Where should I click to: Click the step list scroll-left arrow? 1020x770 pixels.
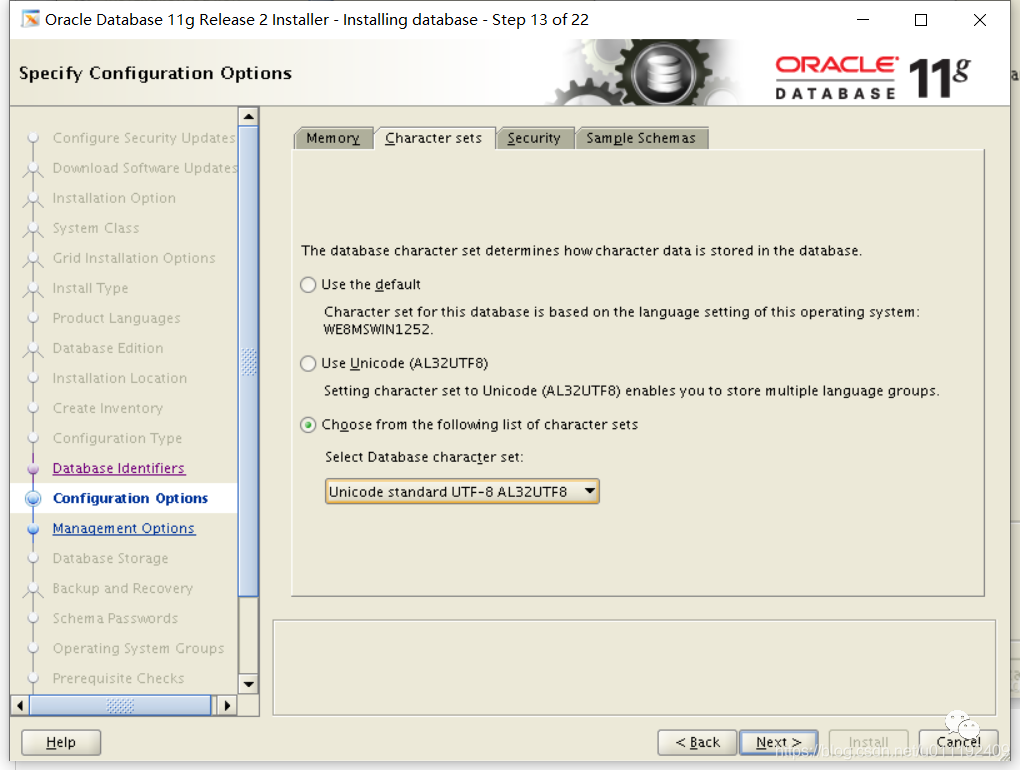(x=20, y=705)
